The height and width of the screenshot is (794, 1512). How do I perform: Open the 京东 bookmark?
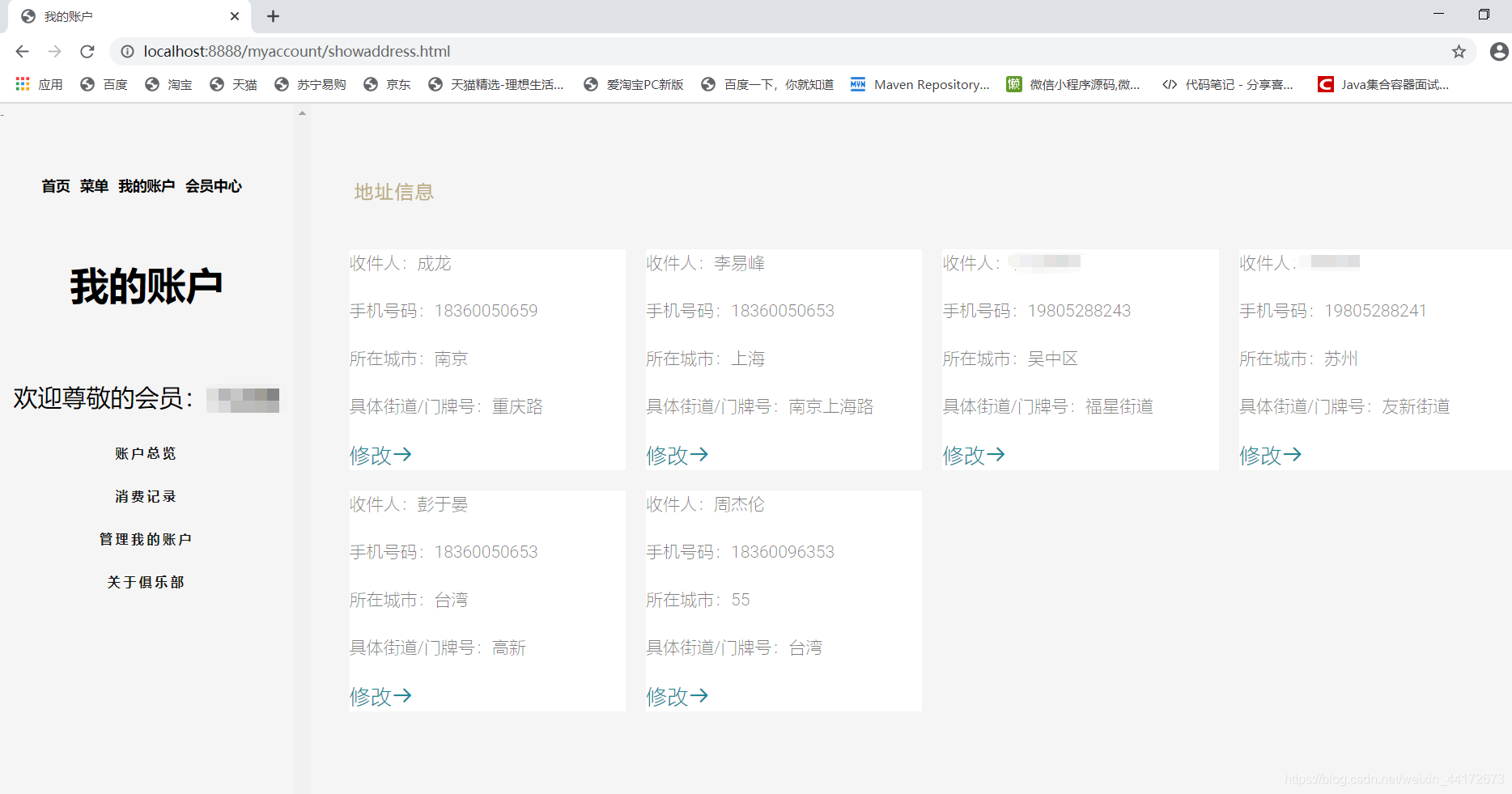pos(387,84)
